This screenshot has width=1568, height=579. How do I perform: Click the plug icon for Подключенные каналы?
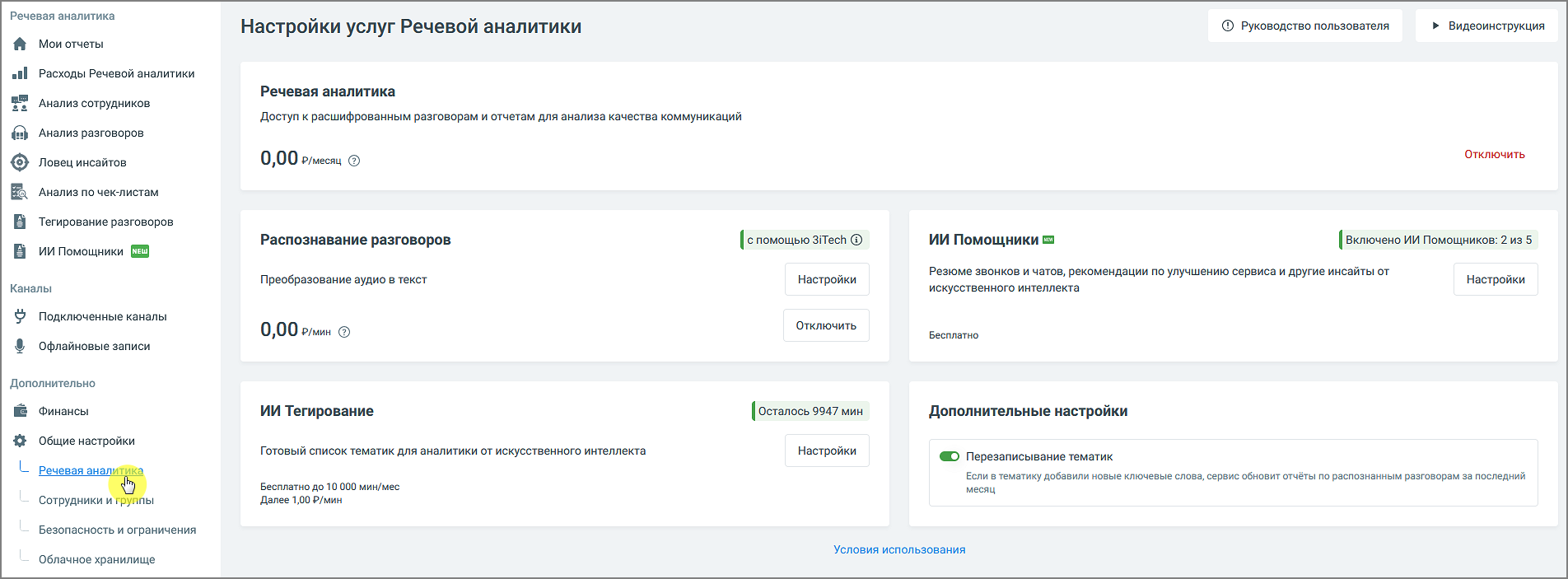(20, 316)
